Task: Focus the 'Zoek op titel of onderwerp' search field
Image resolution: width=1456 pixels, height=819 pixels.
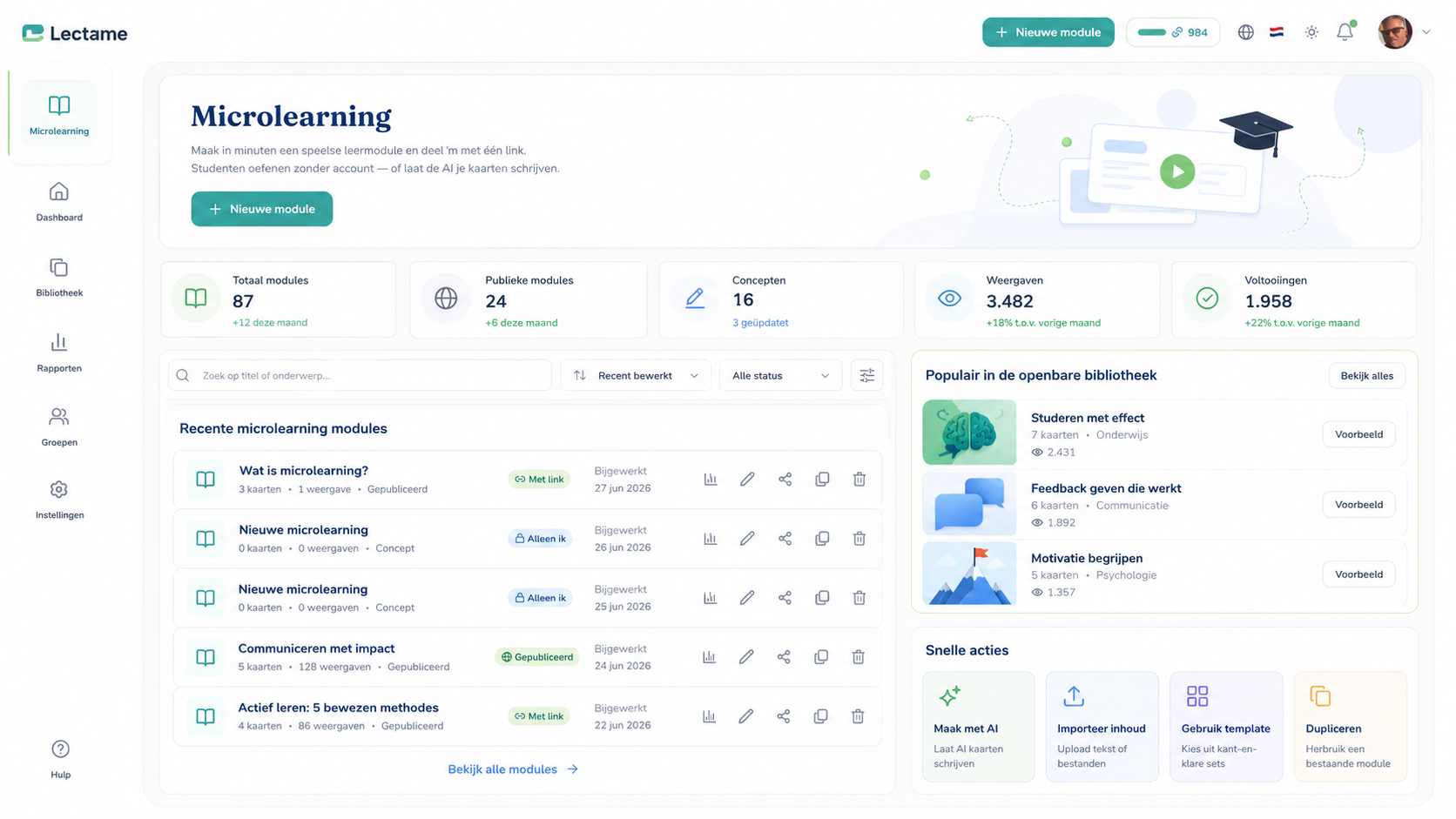Action: coord(360,375)
